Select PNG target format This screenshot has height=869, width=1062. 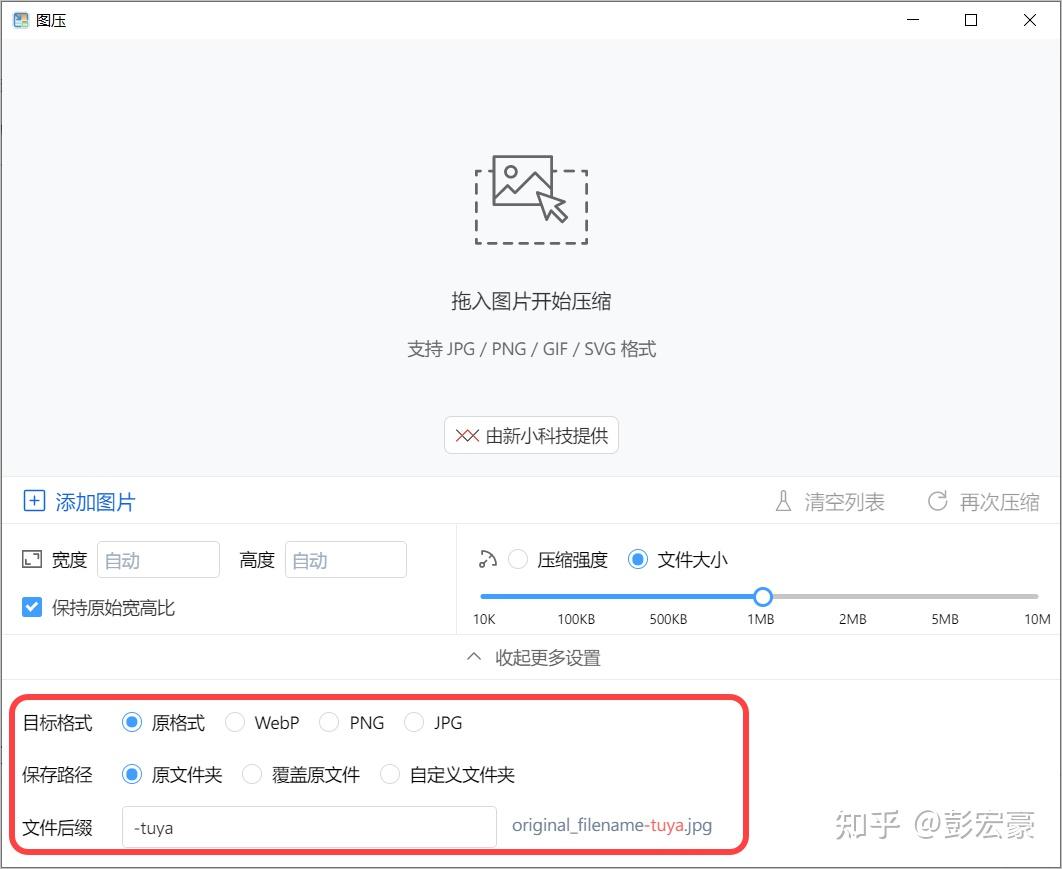tap(329, 722)
